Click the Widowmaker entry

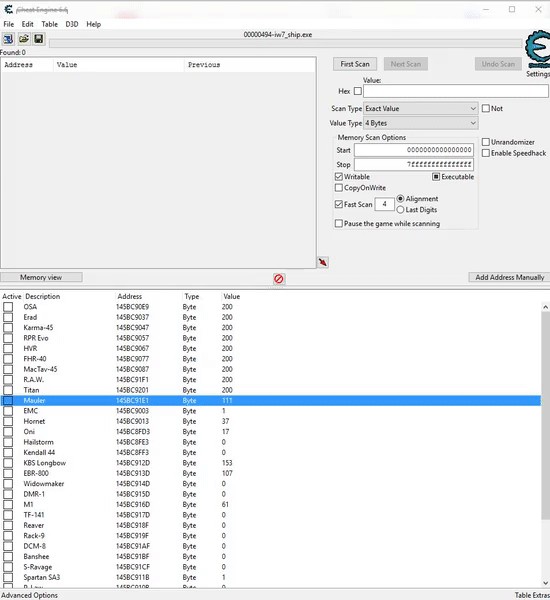point(44,484)
